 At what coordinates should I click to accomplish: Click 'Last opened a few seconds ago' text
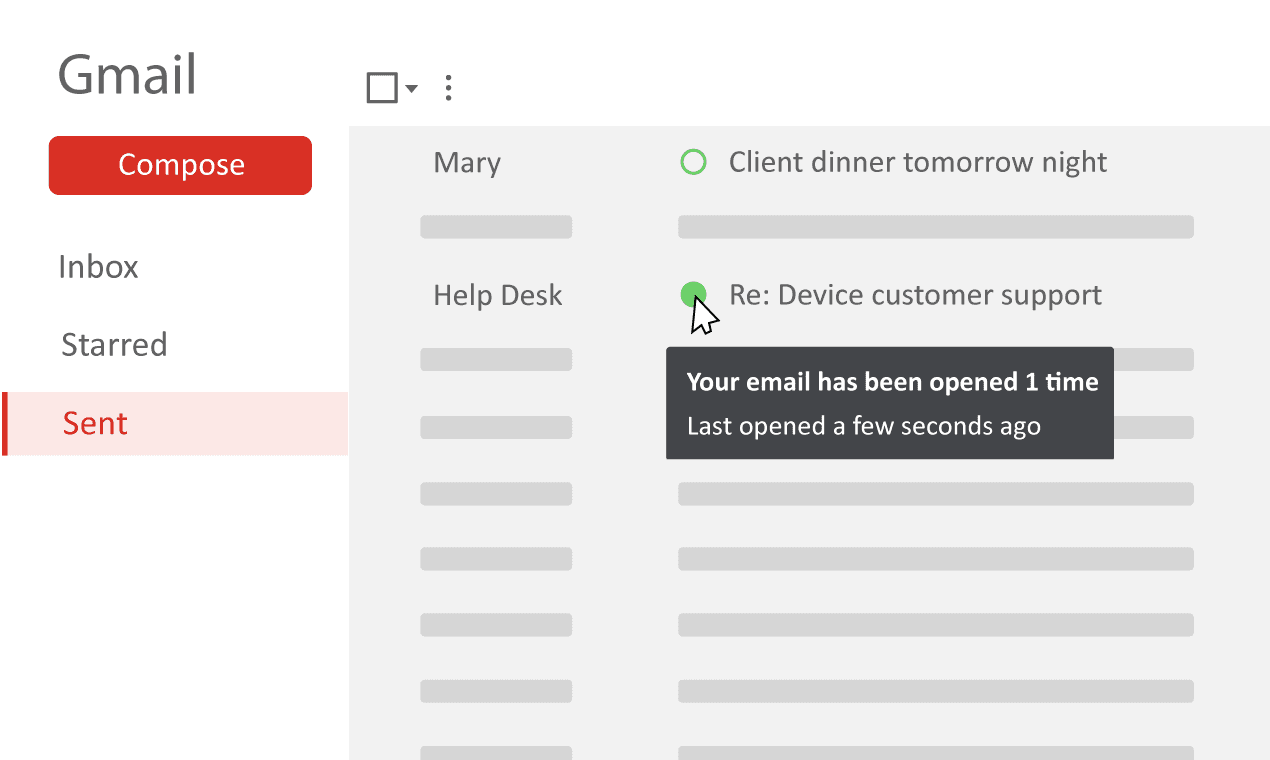[864, 427]
